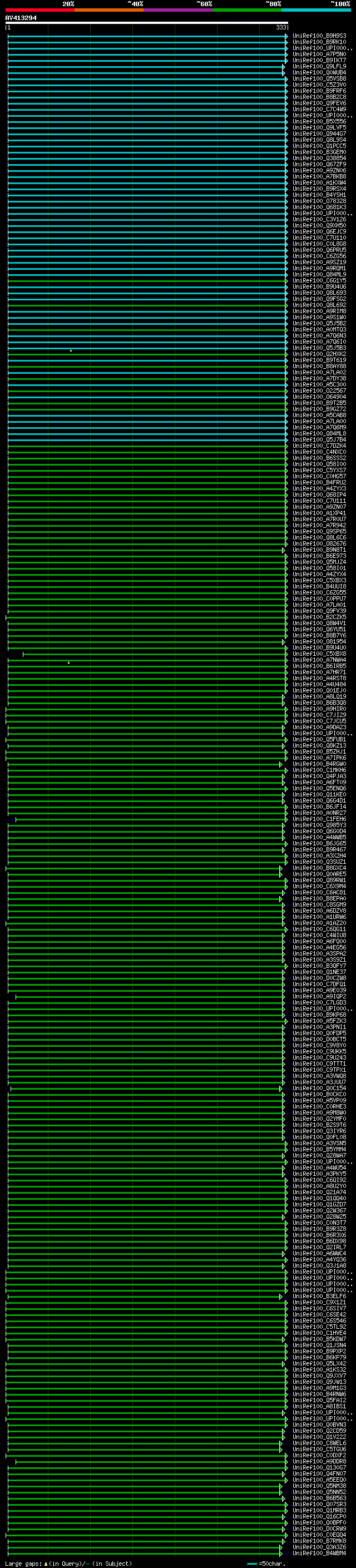
Task: Select hit UniRef100_B4YSH1
Action: click(x=319, y=195)
